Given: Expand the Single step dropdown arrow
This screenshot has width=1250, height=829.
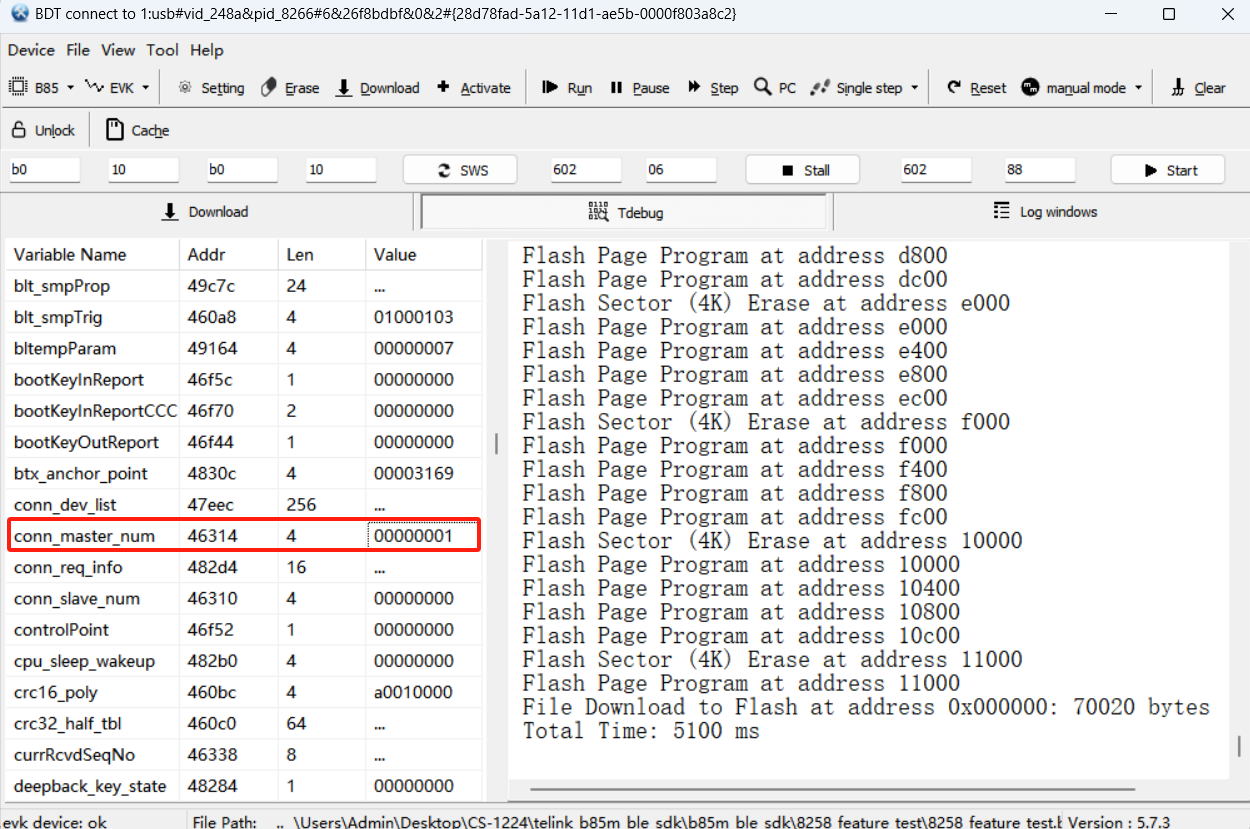Looking at the screenshot, I should click(x=914, y=88).
